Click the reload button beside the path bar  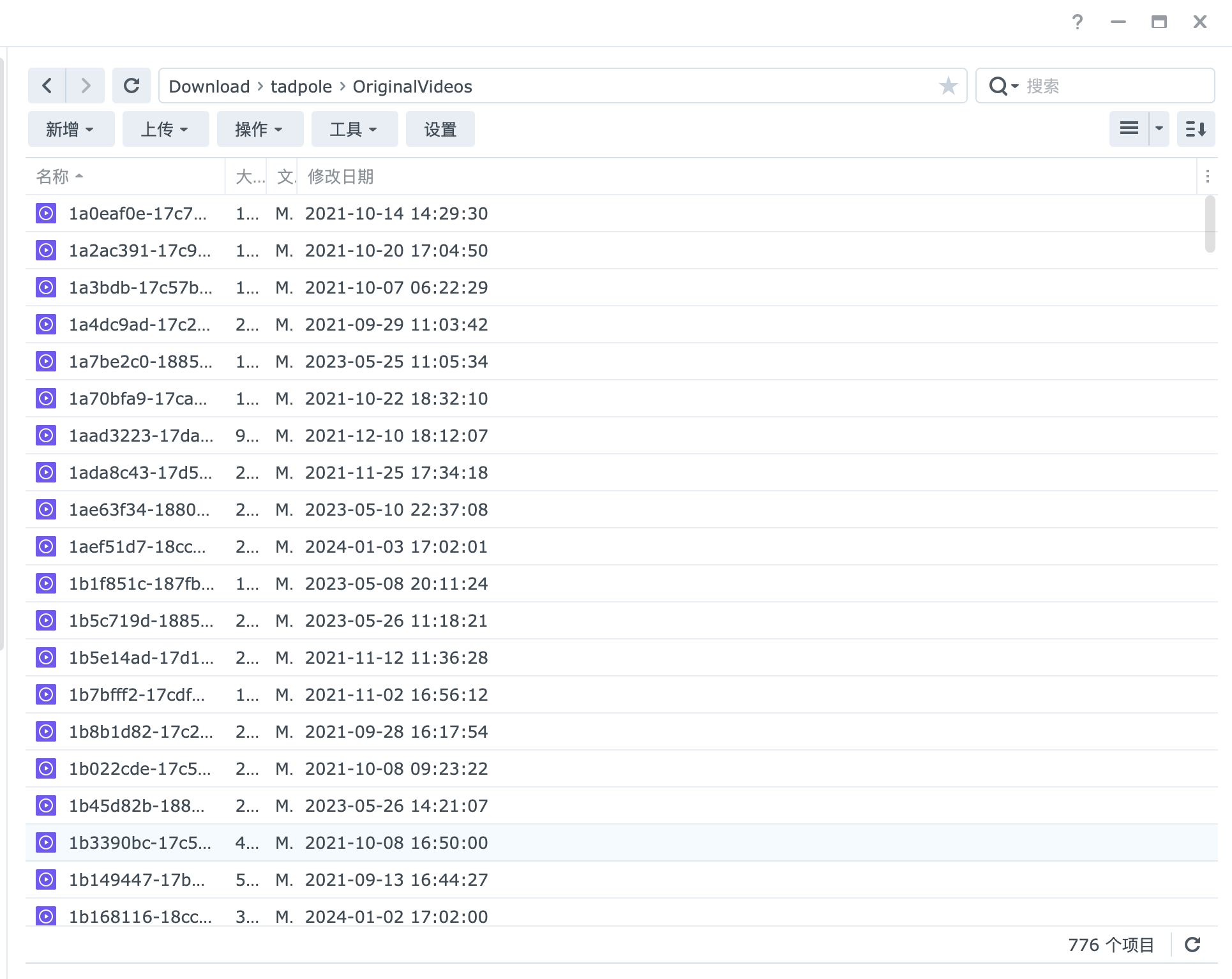[x=131, y=86]
